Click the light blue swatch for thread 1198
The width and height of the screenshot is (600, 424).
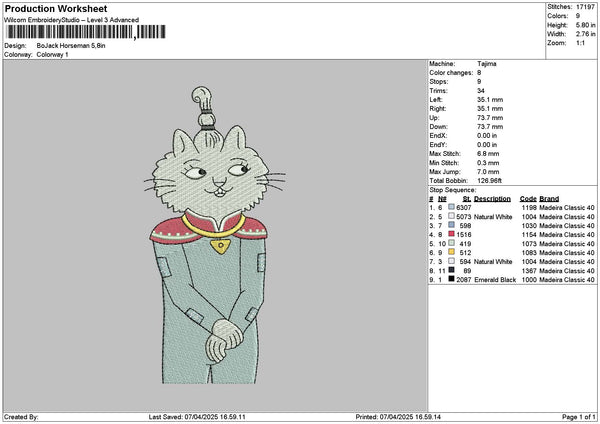[x=452, y=207]
